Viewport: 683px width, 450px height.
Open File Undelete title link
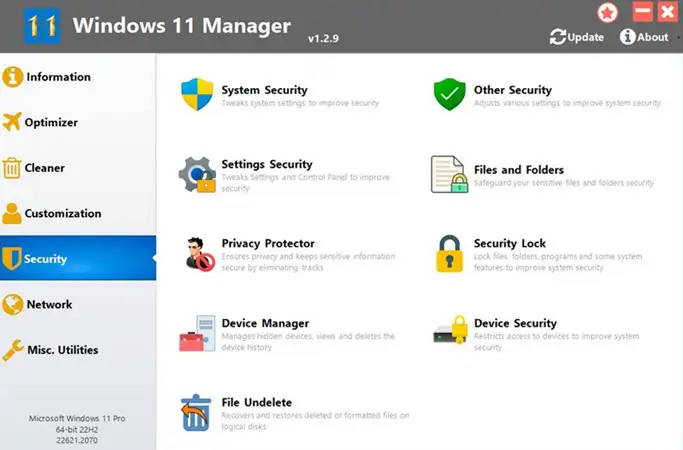pyautogui.click(x=257, y=403)
